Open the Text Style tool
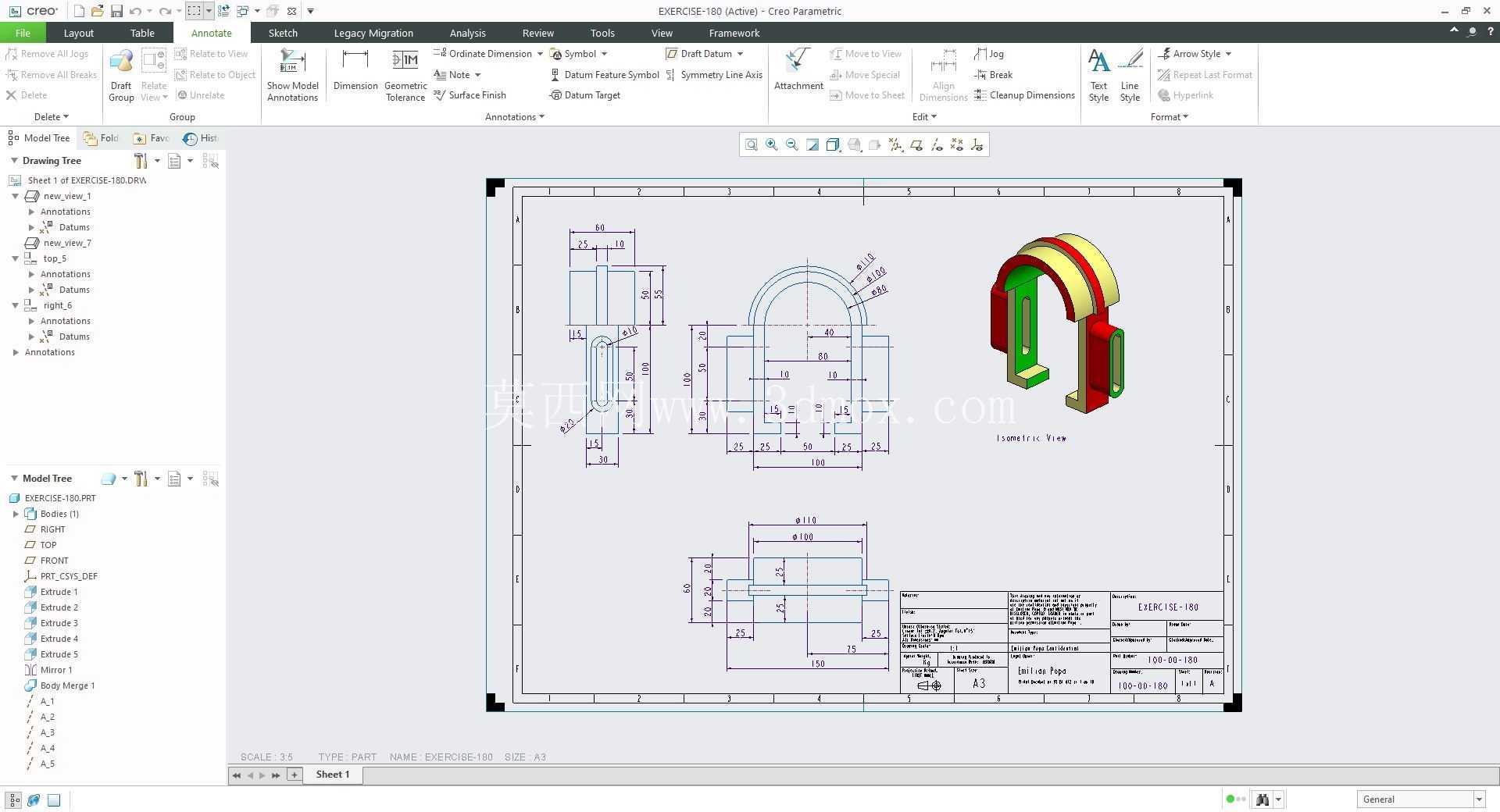Viewport: 1500px width, 812px height. click(1098, 75)
